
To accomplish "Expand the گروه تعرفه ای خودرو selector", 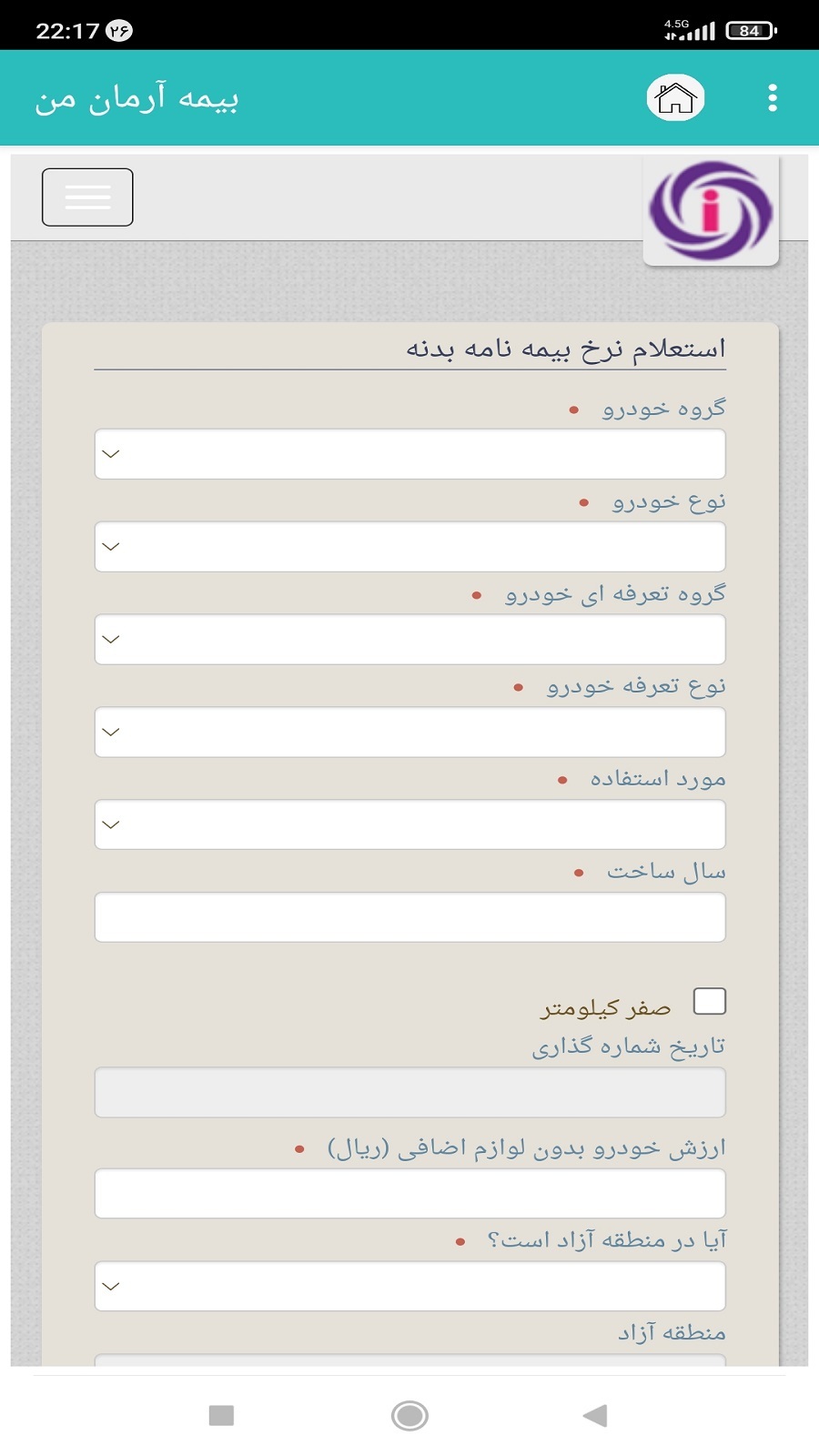I will coord(409,639).
